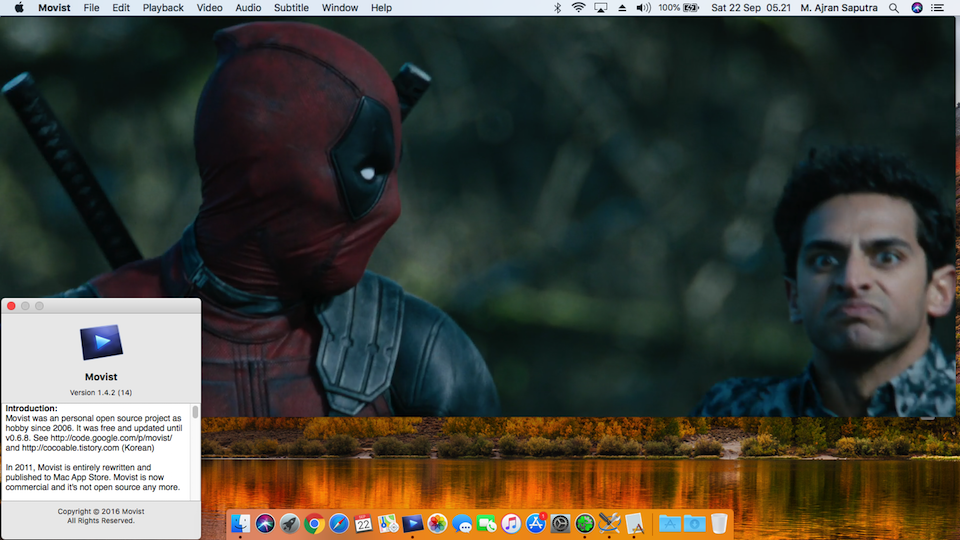The image size is (960, 540).
Task: Close the About Movist window
Action: pos(11,306)
